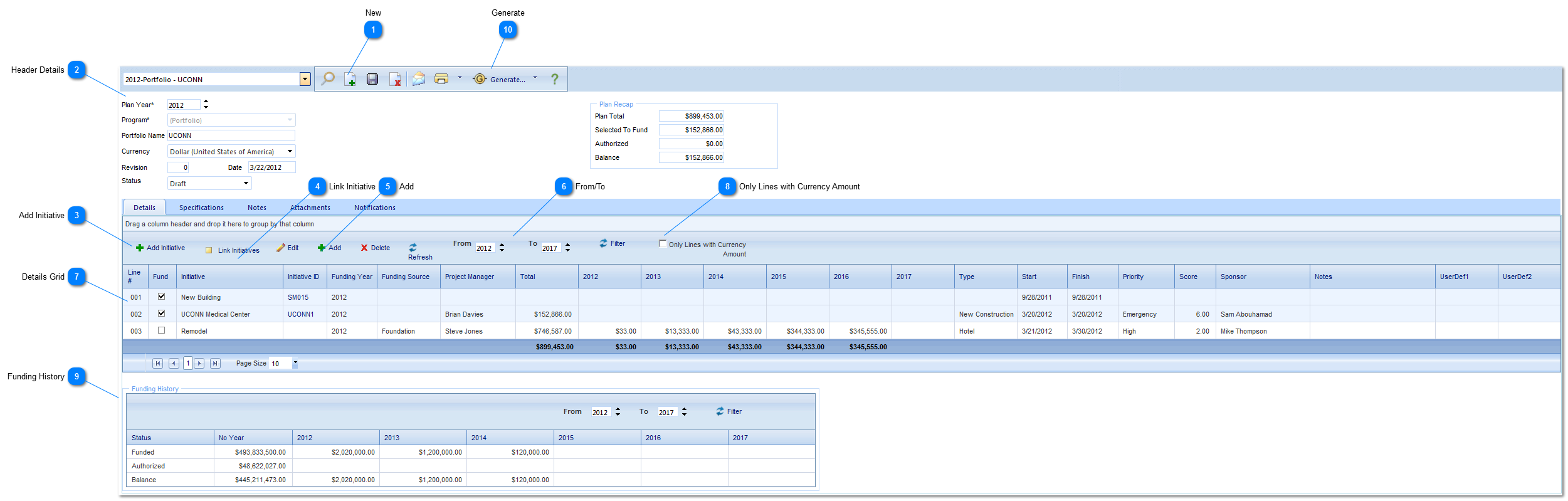Go to next page in pager
Viewport: 1568px width, 501px height.
(199, 363)
